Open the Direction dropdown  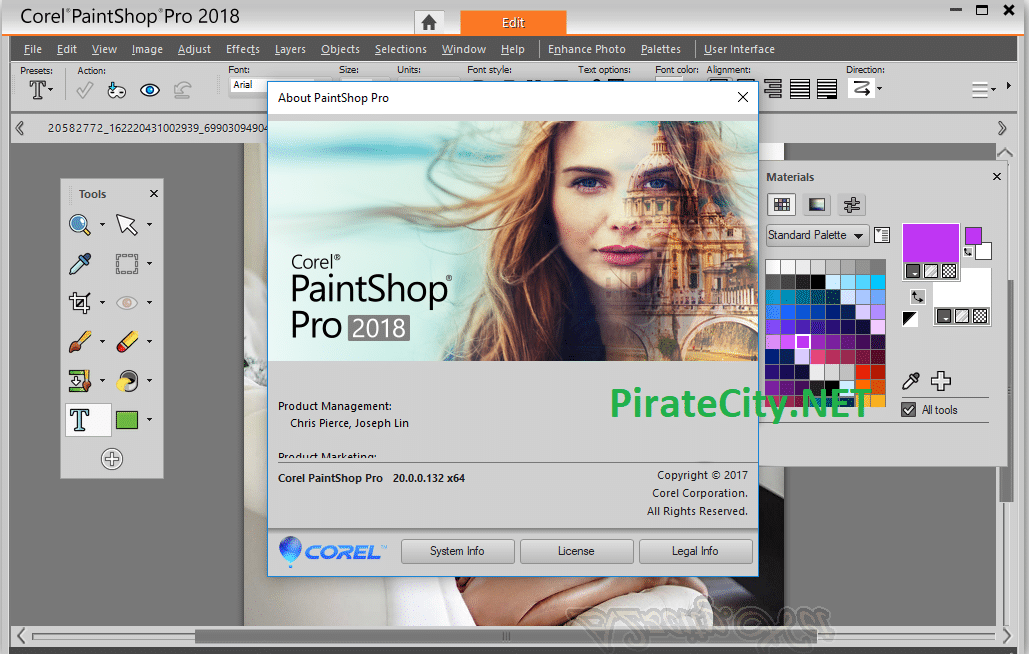[880, 89]
